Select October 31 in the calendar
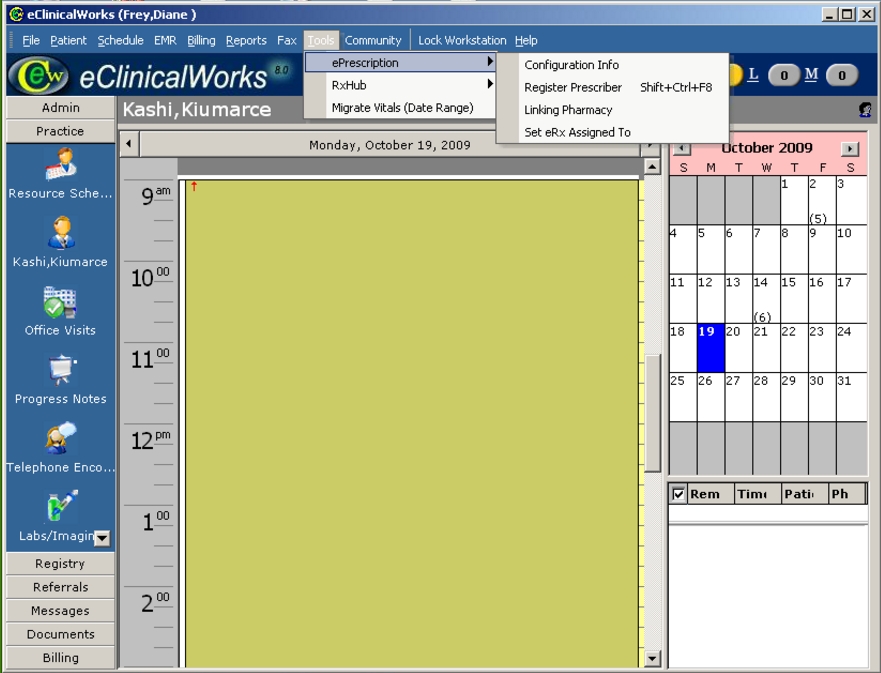 tap(851, 397)
